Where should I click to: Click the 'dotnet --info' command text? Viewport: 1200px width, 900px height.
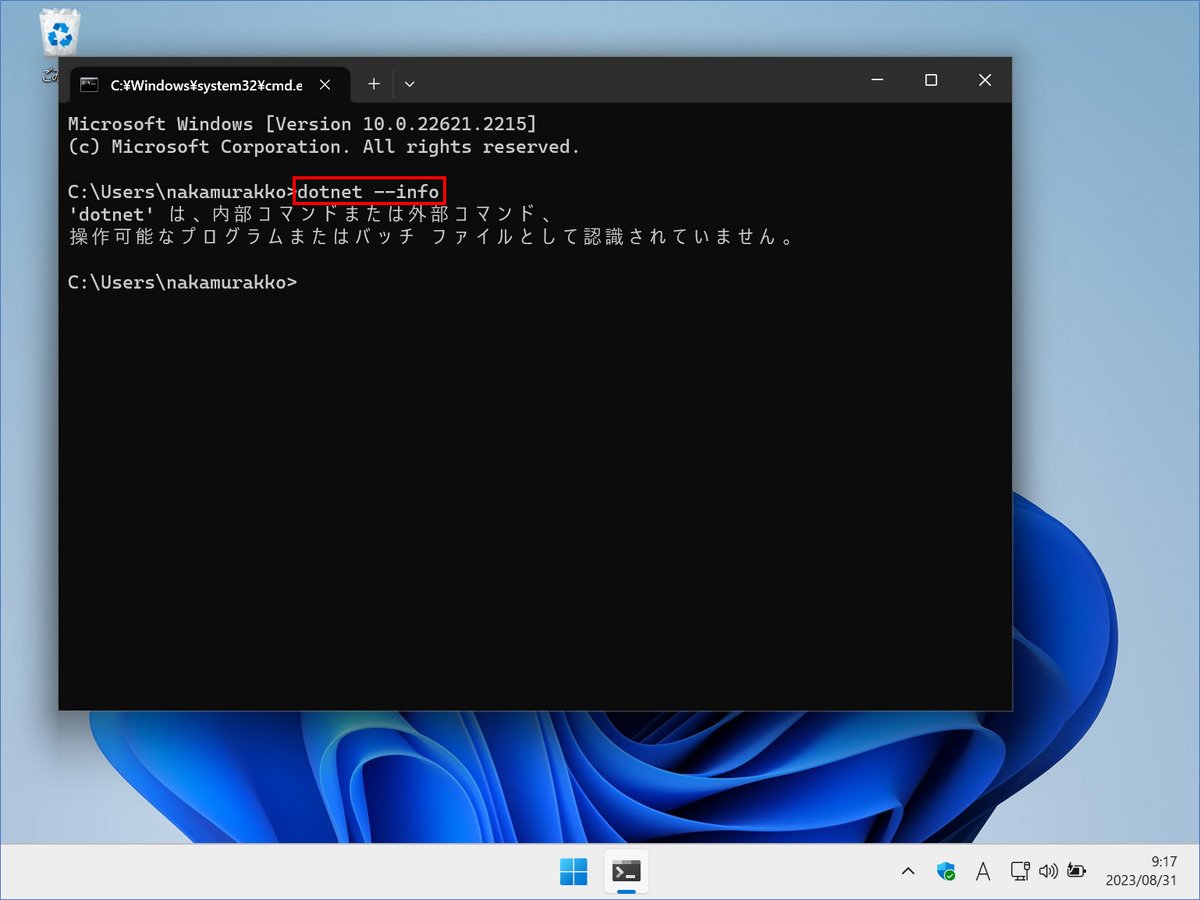[368, 191]
